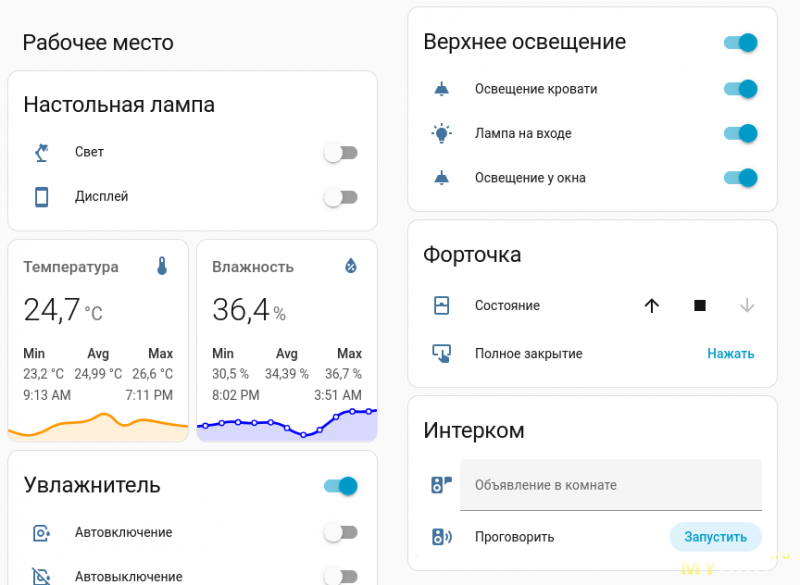Click the Запустить button

[x=715, y=537]
